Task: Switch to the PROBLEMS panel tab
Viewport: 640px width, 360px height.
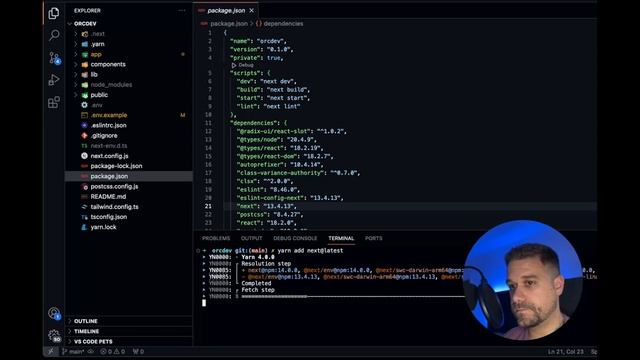Action: (x=216, y=238)
